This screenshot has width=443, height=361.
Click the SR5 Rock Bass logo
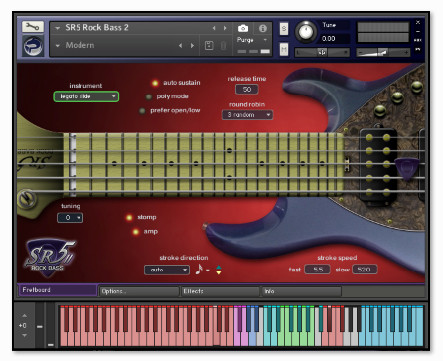[50, 257]
